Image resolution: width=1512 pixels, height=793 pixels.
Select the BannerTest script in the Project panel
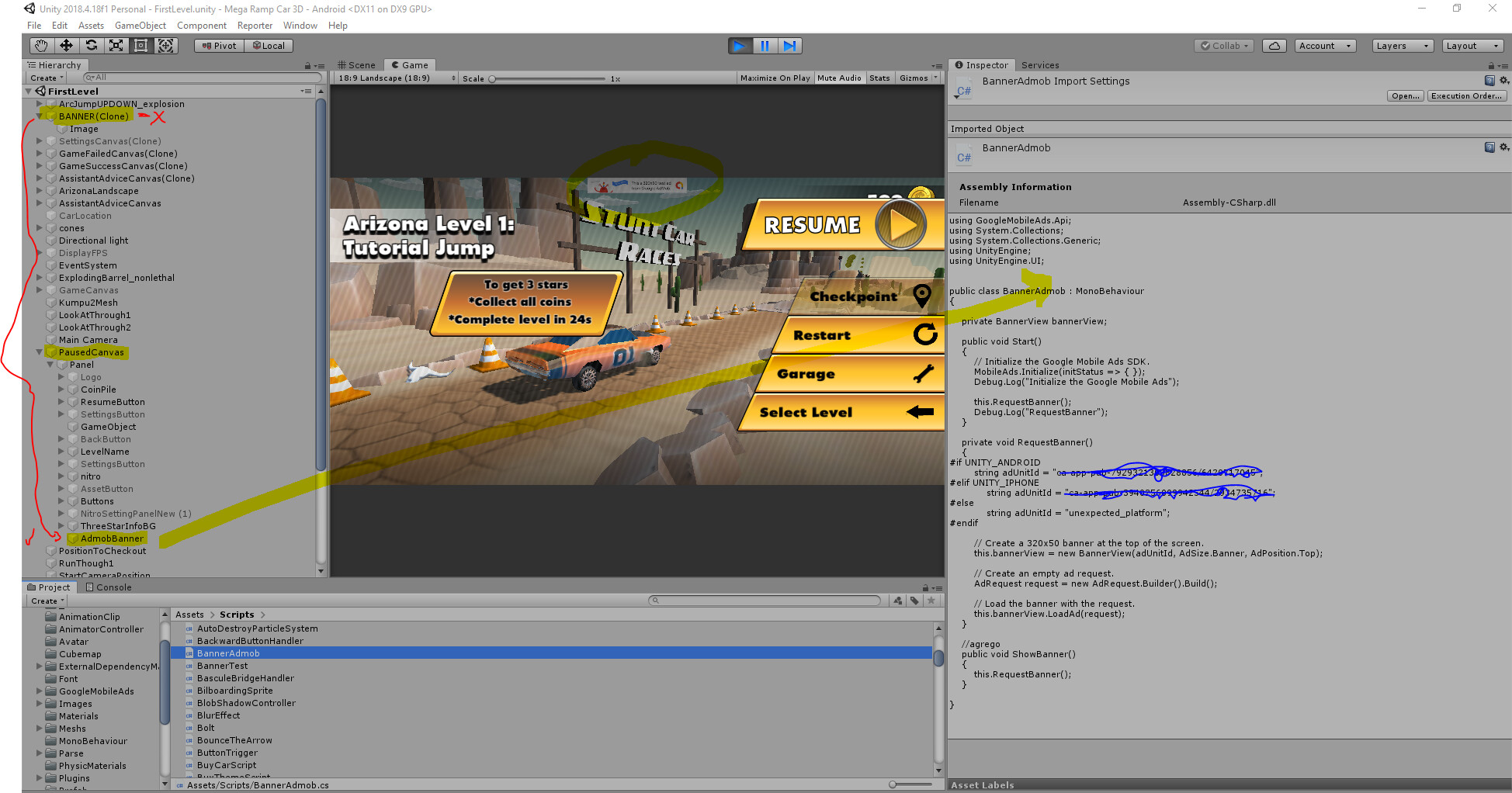222,665
